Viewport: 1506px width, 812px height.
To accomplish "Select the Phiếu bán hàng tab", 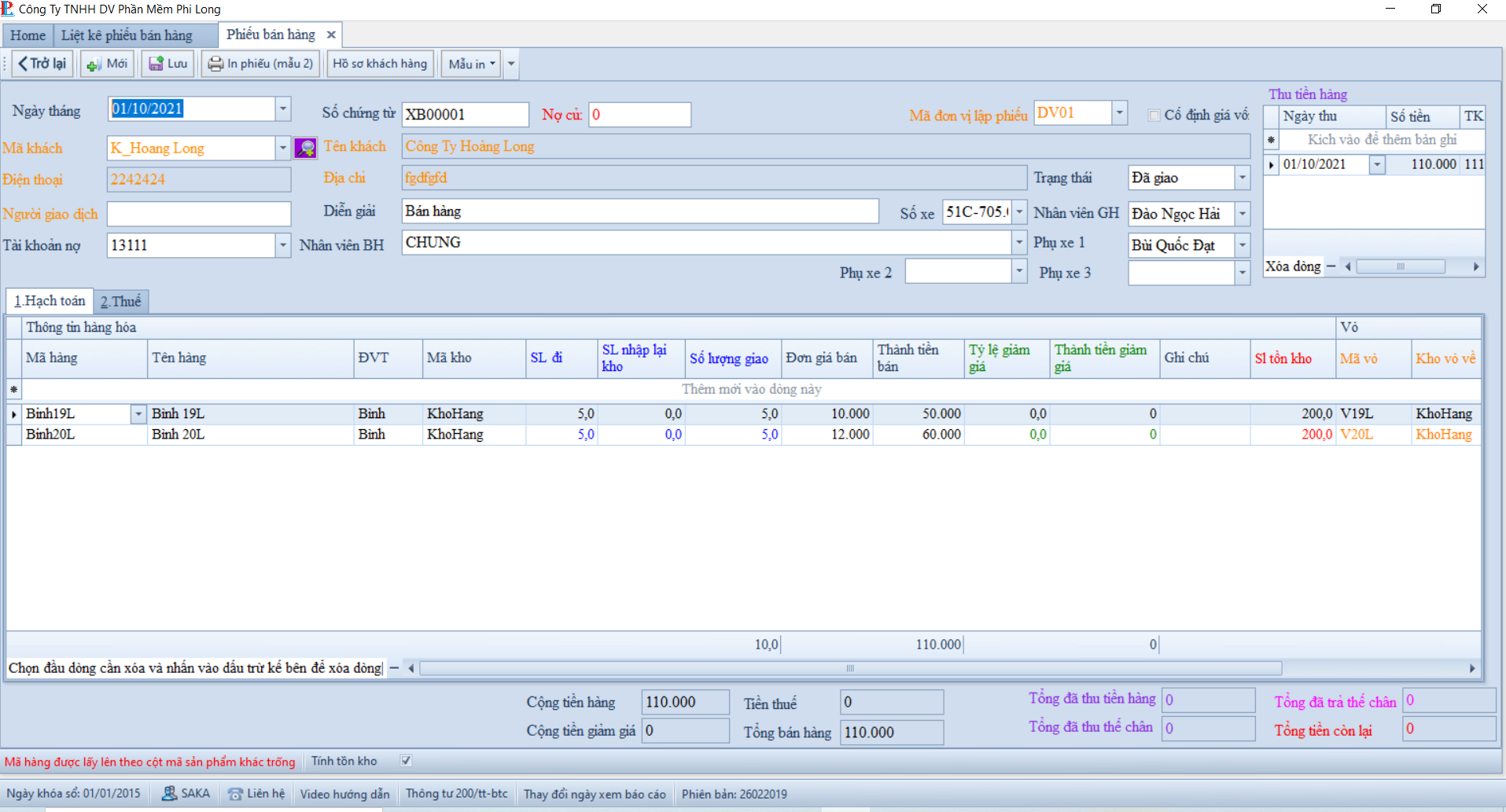I will click(271, 35).
